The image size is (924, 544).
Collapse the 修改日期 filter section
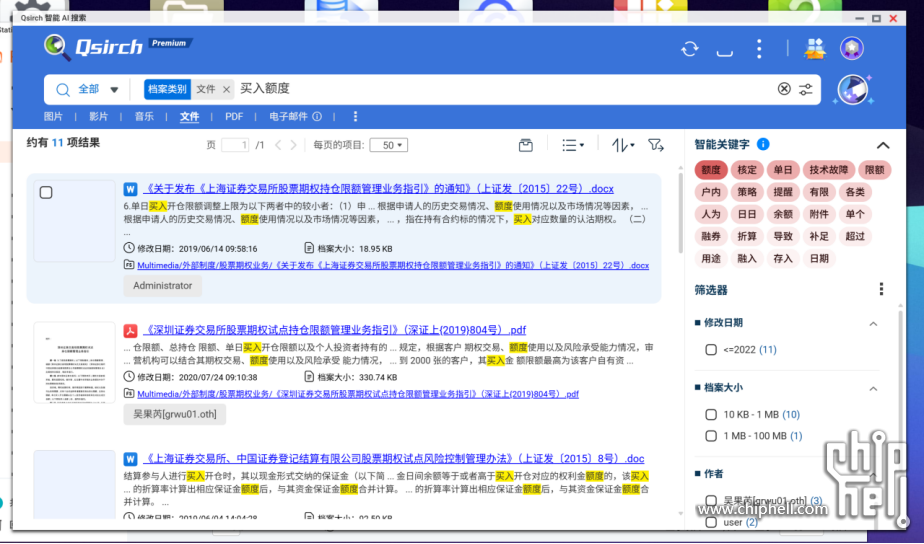[x=873, y=324]
